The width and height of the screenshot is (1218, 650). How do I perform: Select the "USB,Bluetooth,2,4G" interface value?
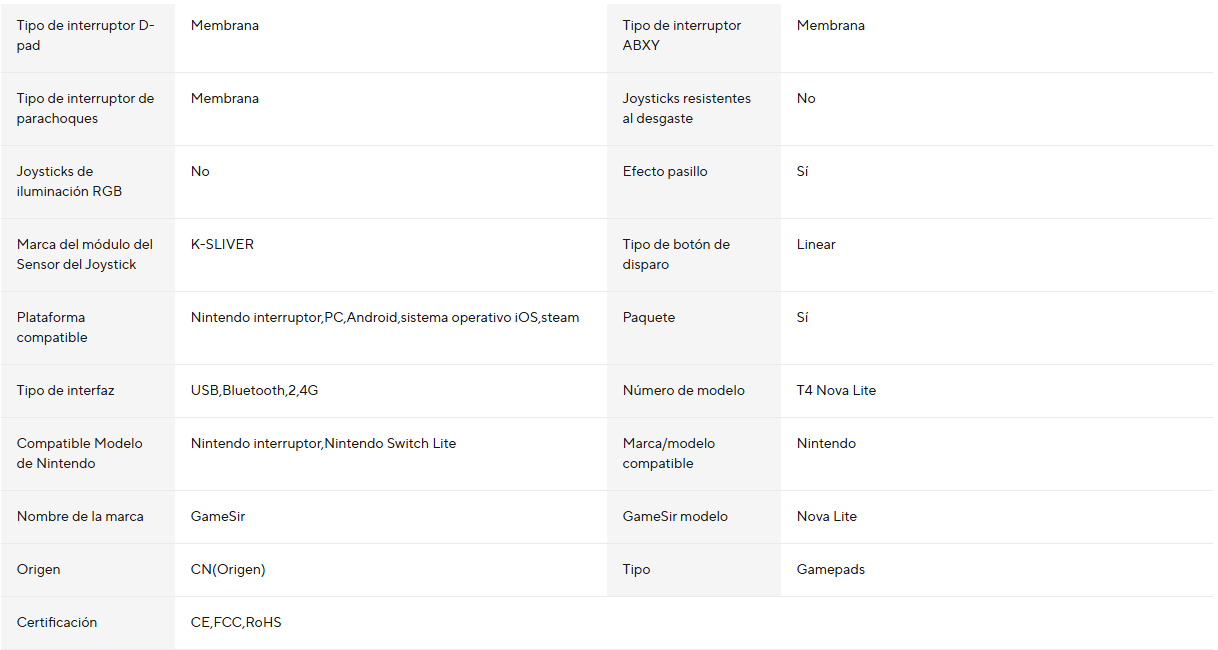coord(254,390)
